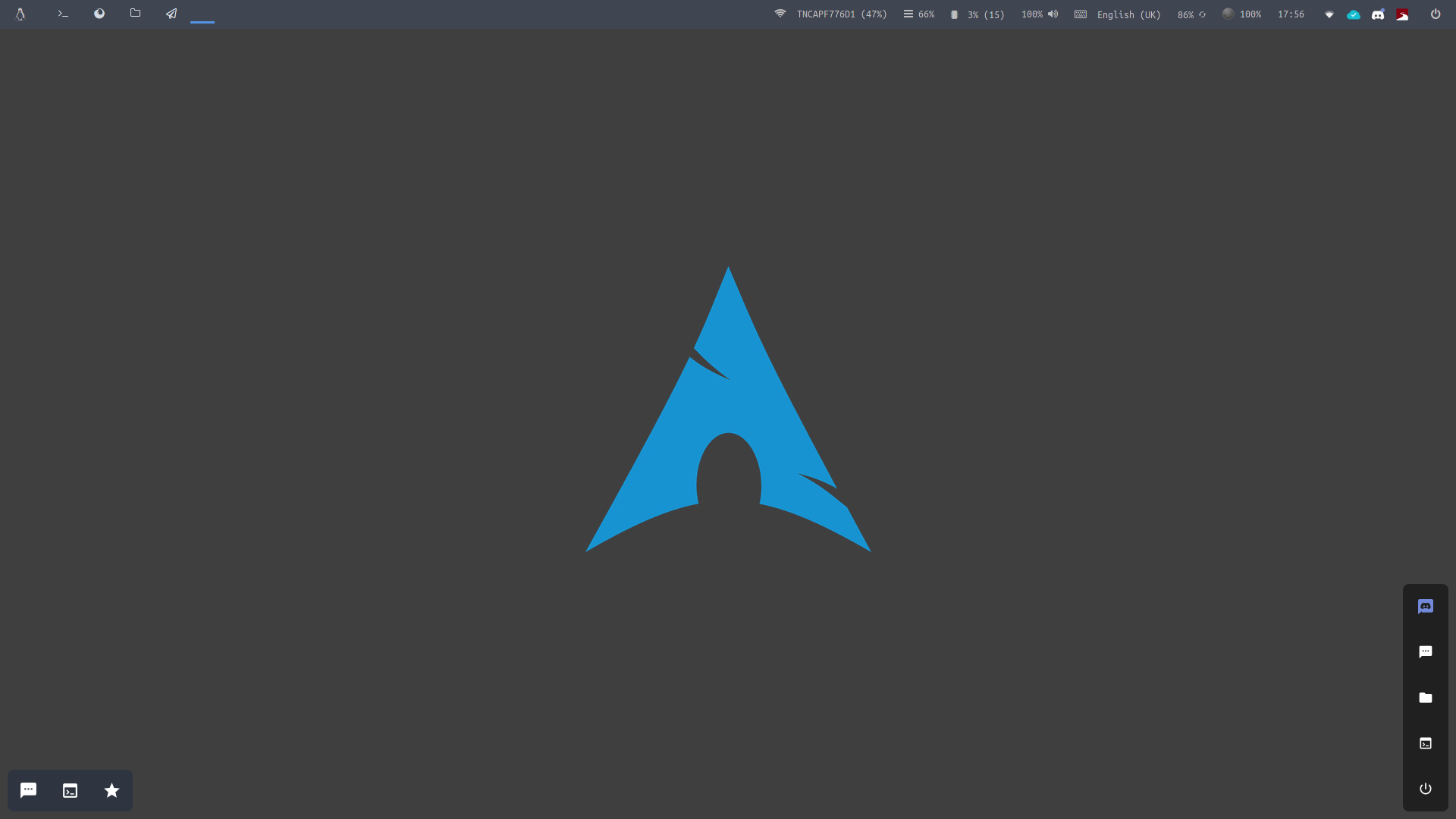
Task: Open the cloud sync tray icon
Action: pos(1354,14)
